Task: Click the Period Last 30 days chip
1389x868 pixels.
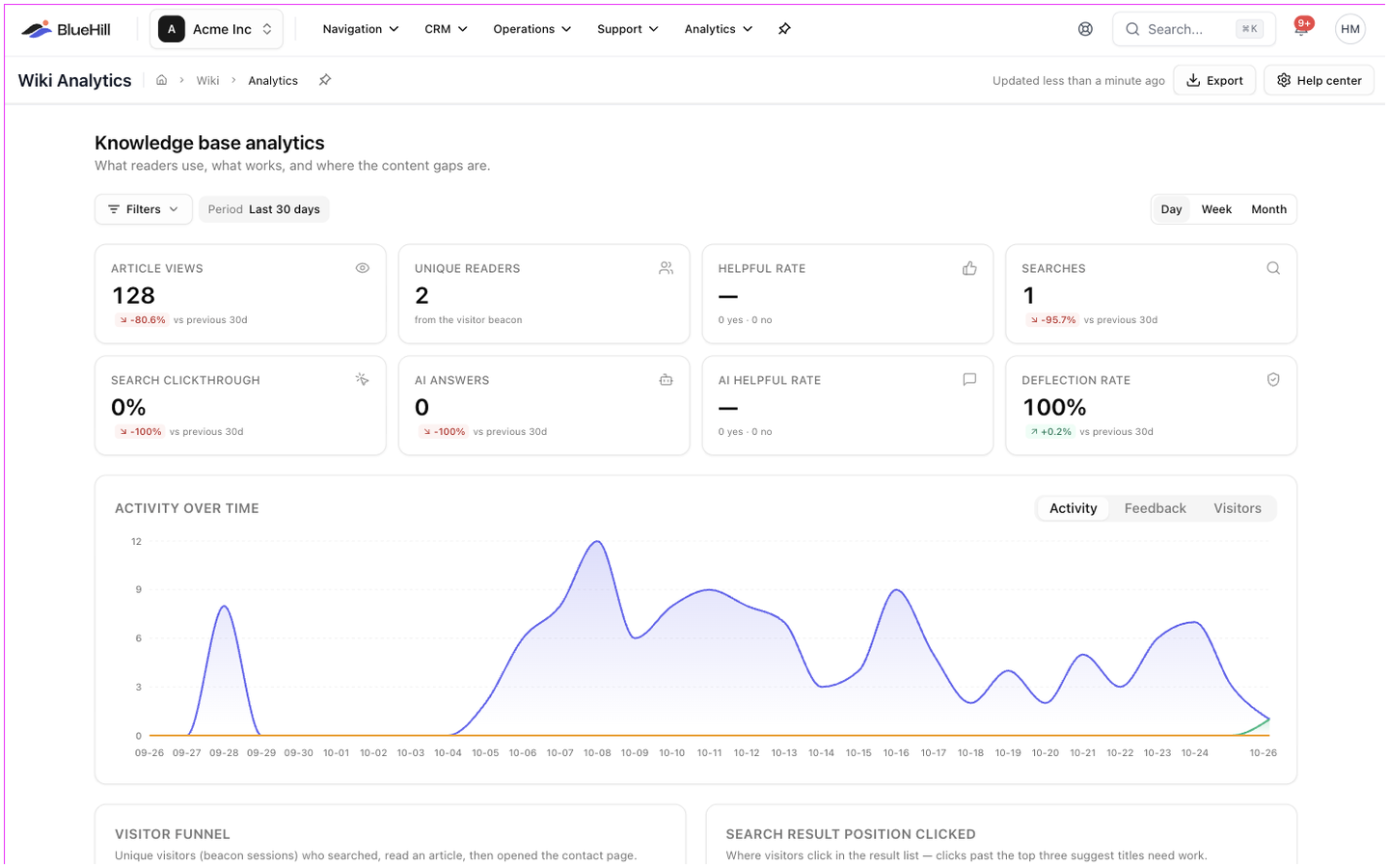Action: coord(264,209)
